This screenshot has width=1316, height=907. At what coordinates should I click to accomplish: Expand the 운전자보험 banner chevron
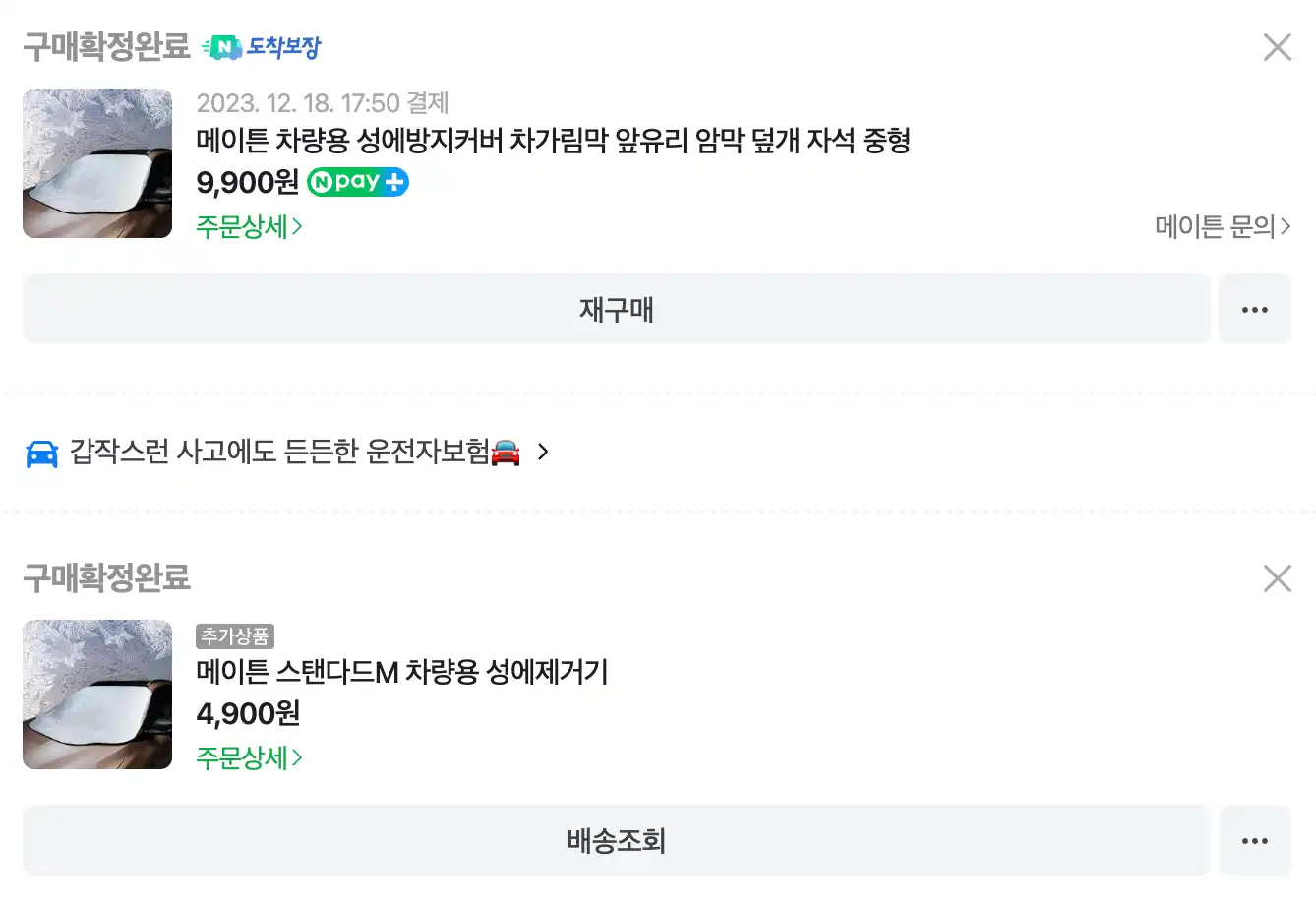pyautogui.click(x=542, y=453)
